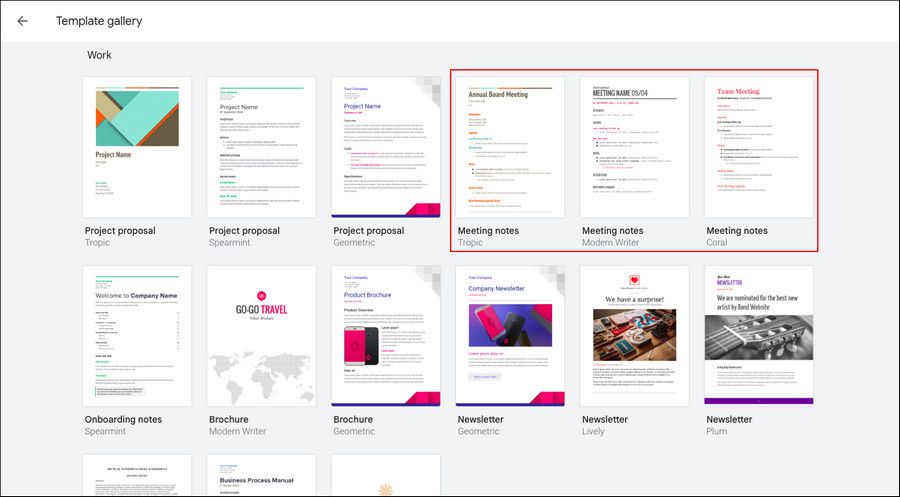This screenshot has height=497, width=900.
Task: Open the Project proposal Tropic template thumbnail
Action: pyautogui.click(x=137, y=147)
